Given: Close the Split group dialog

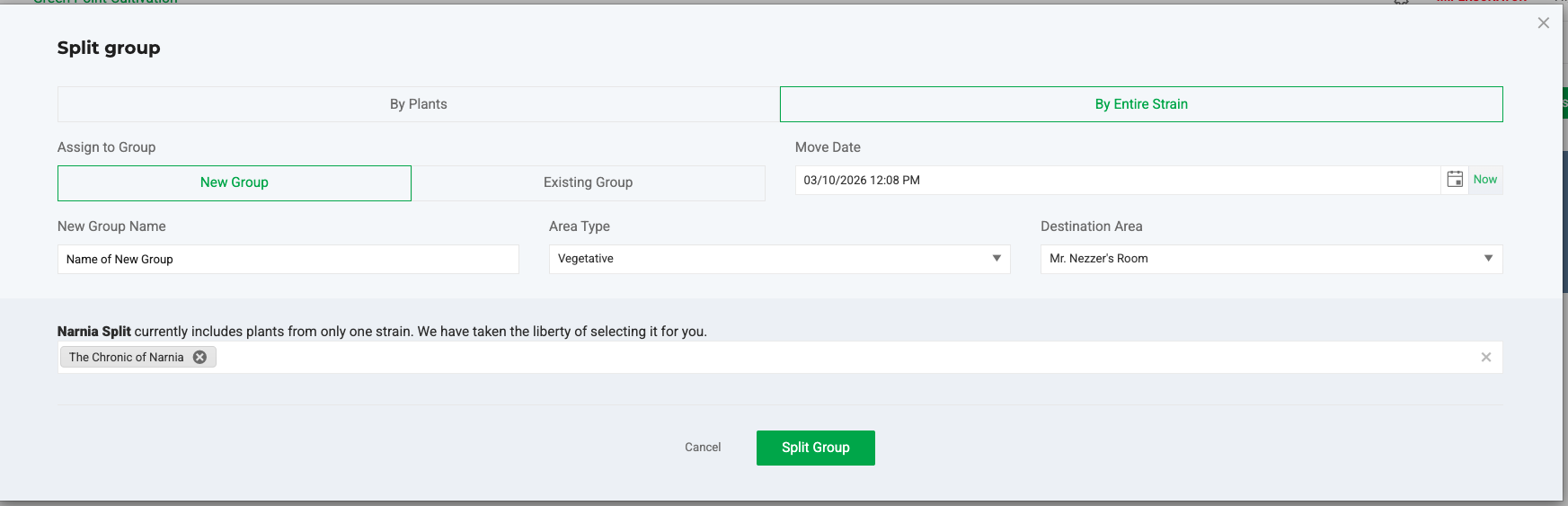Looking at the screenshot, I should (1544, 23).
